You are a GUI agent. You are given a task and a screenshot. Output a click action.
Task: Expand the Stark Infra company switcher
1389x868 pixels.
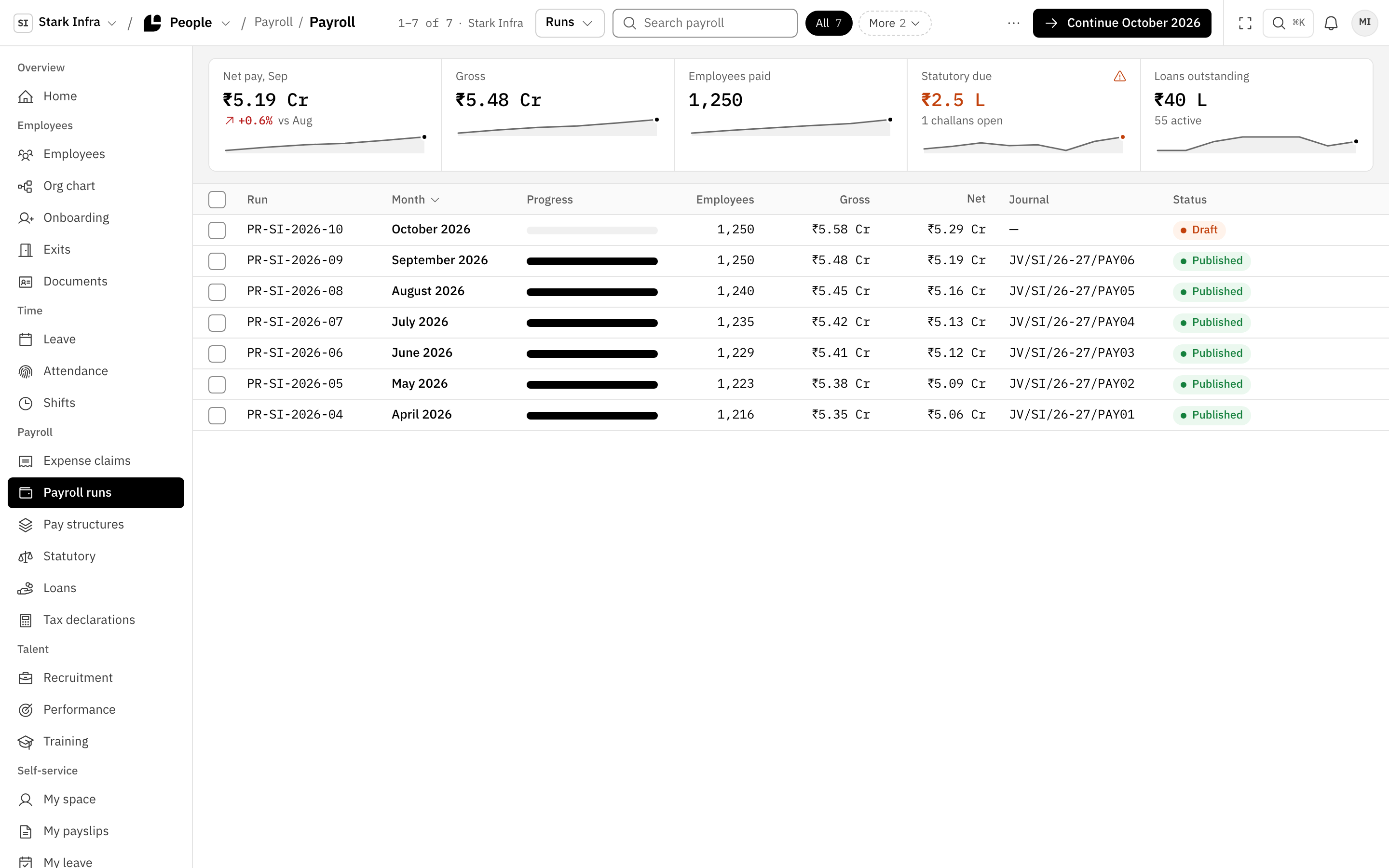point(66,23)
